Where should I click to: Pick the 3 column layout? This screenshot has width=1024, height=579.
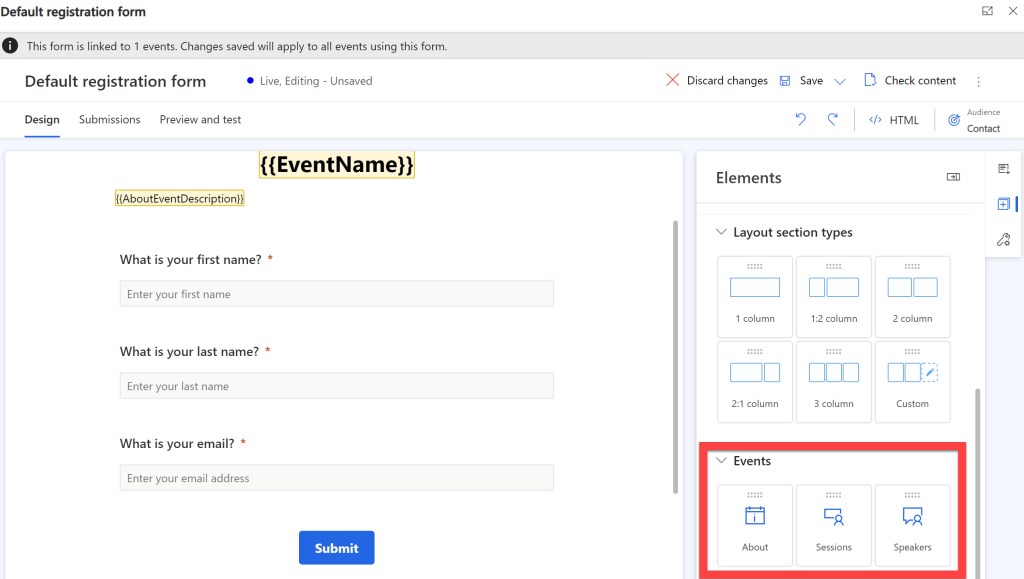tap(833, 381)
